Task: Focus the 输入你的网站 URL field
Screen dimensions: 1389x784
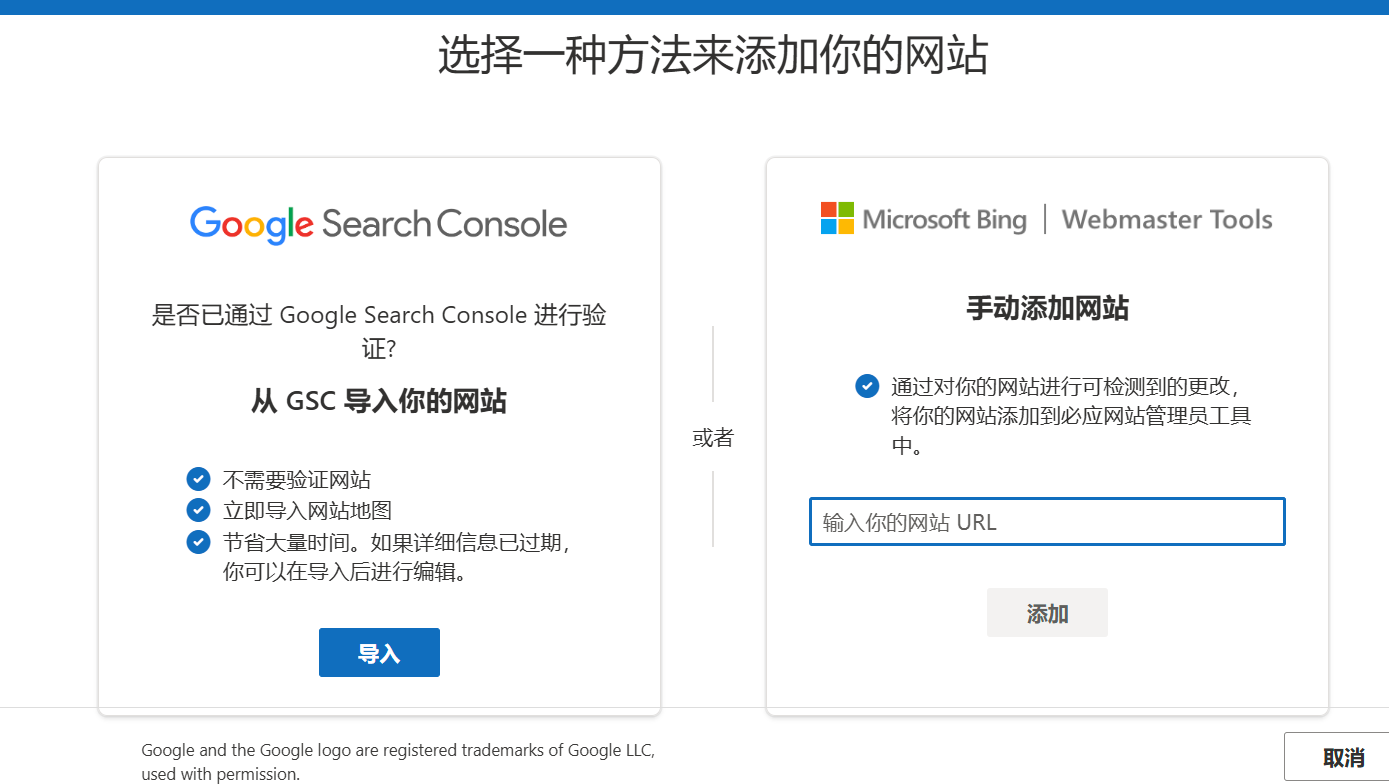Action: pos(1046,522)
